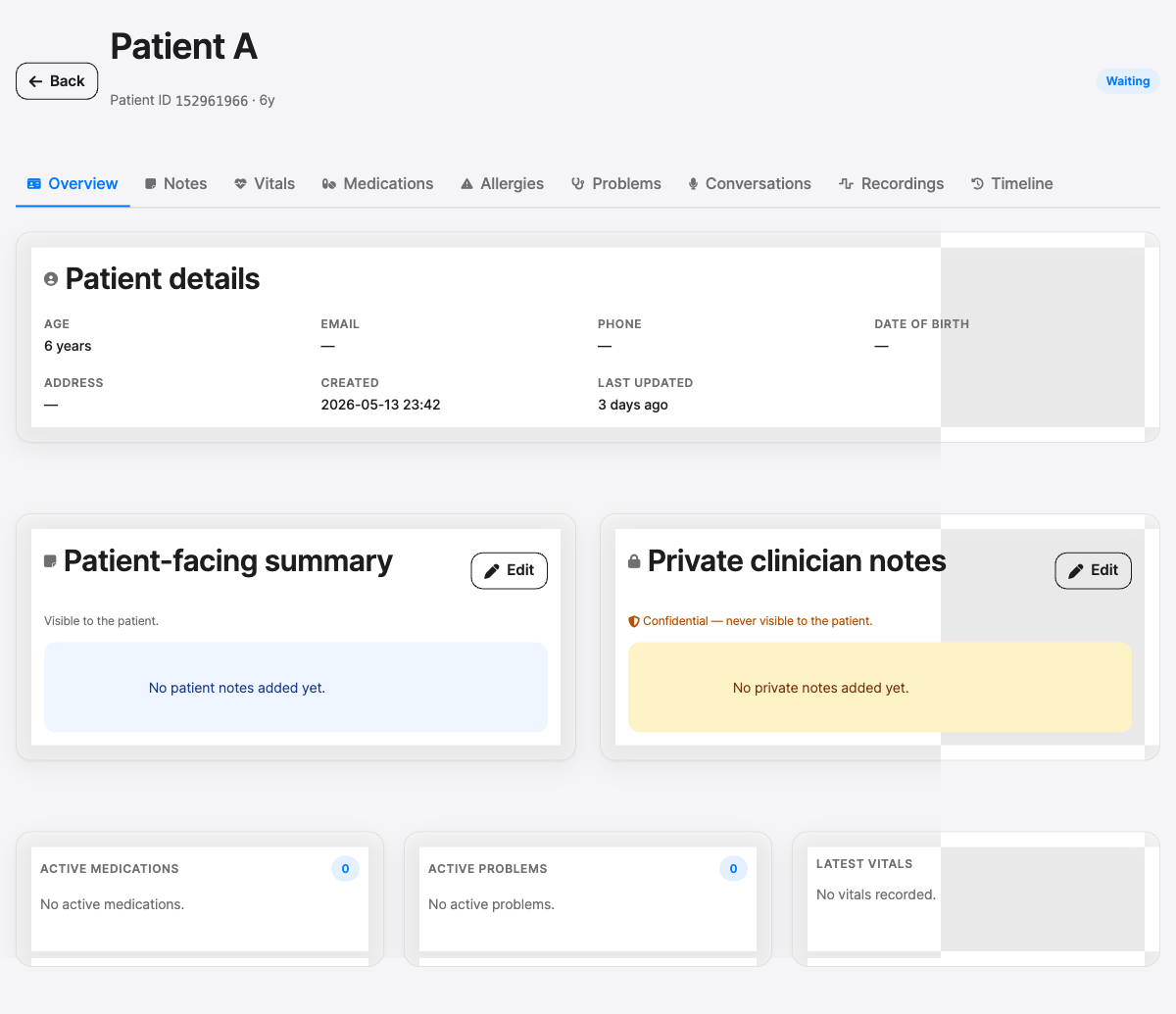
Task: Click the Confidential shield icon
Action: pyautogui.click(x=633, y=621)
